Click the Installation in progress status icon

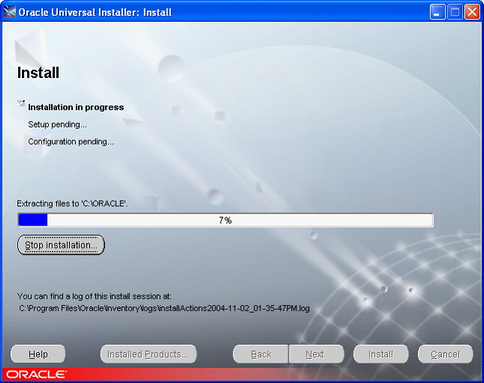point(21,103)
